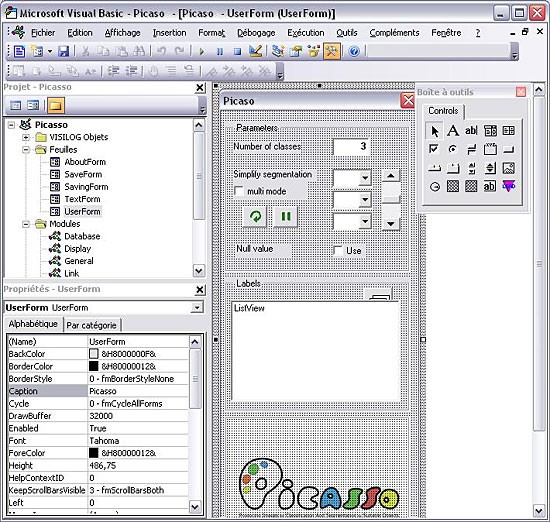Click Toggle Folders icon in Project panel

coord(56,106)
